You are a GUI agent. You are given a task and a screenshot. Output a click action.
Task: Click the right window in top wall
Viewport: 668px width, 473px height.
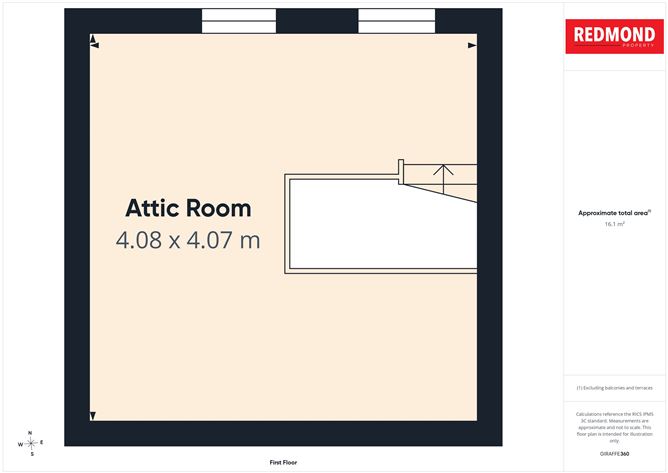tap(397, 21)
